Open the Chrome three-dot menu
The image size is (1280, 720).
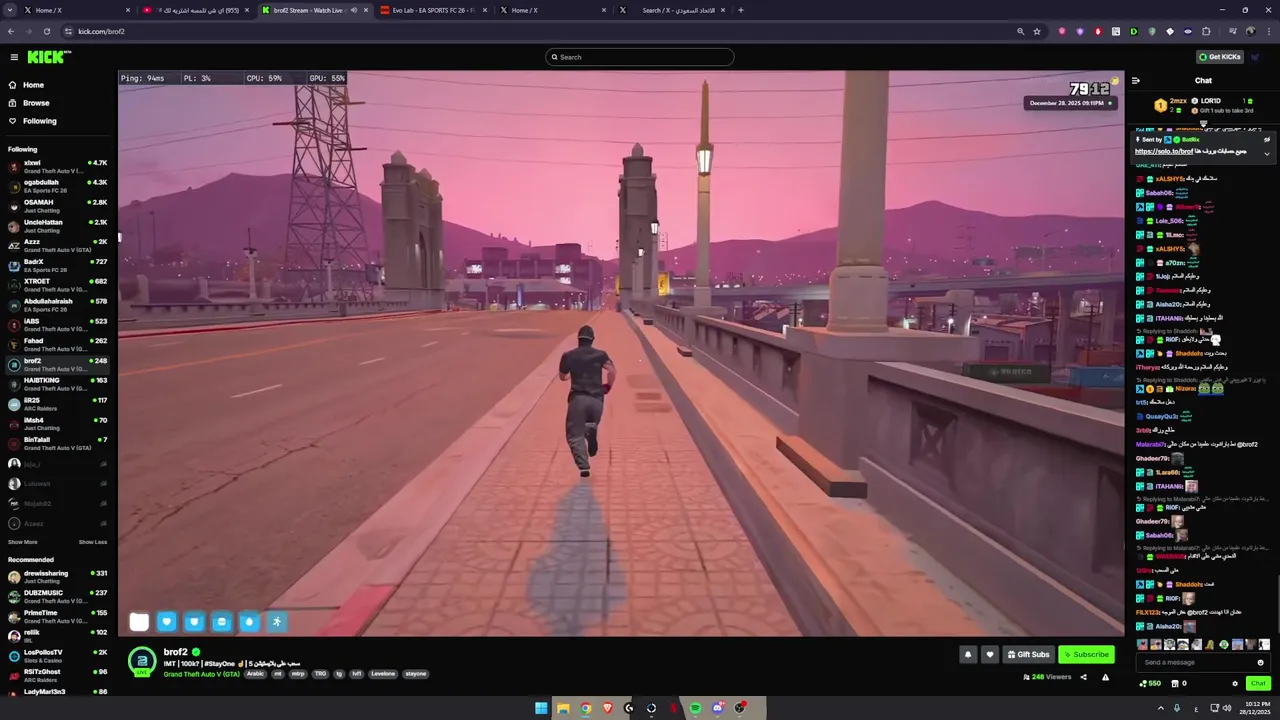1268,31
